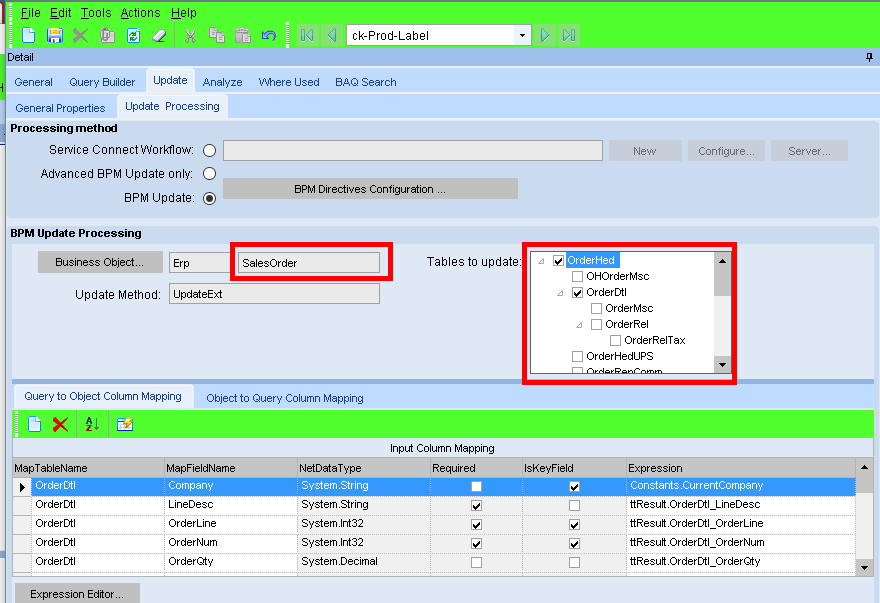This screenshot has height=603, width=880.
Task: Collapse the OrderDtl tree node
Action: [561, 293]
